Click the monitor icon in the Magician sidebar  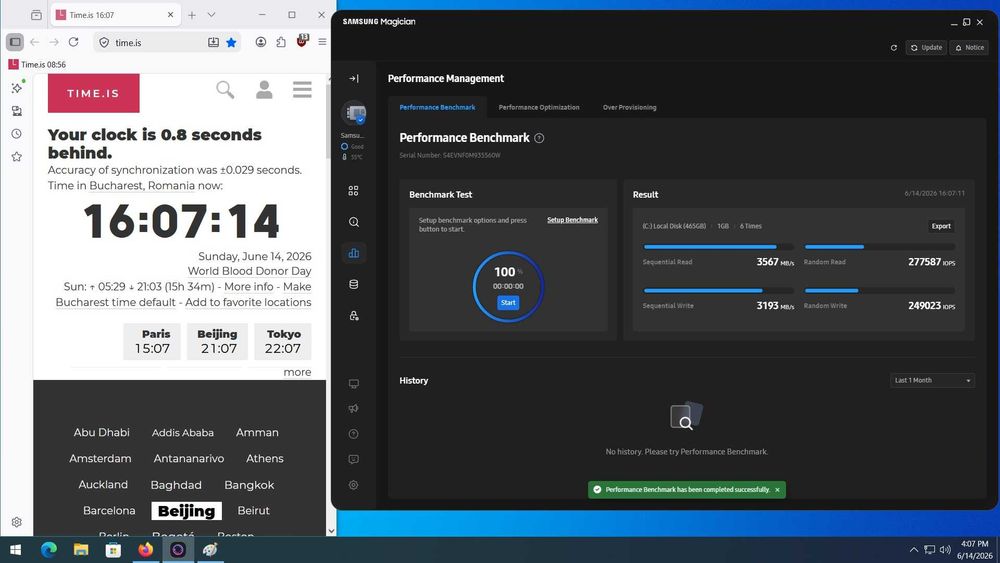point(353,384)
